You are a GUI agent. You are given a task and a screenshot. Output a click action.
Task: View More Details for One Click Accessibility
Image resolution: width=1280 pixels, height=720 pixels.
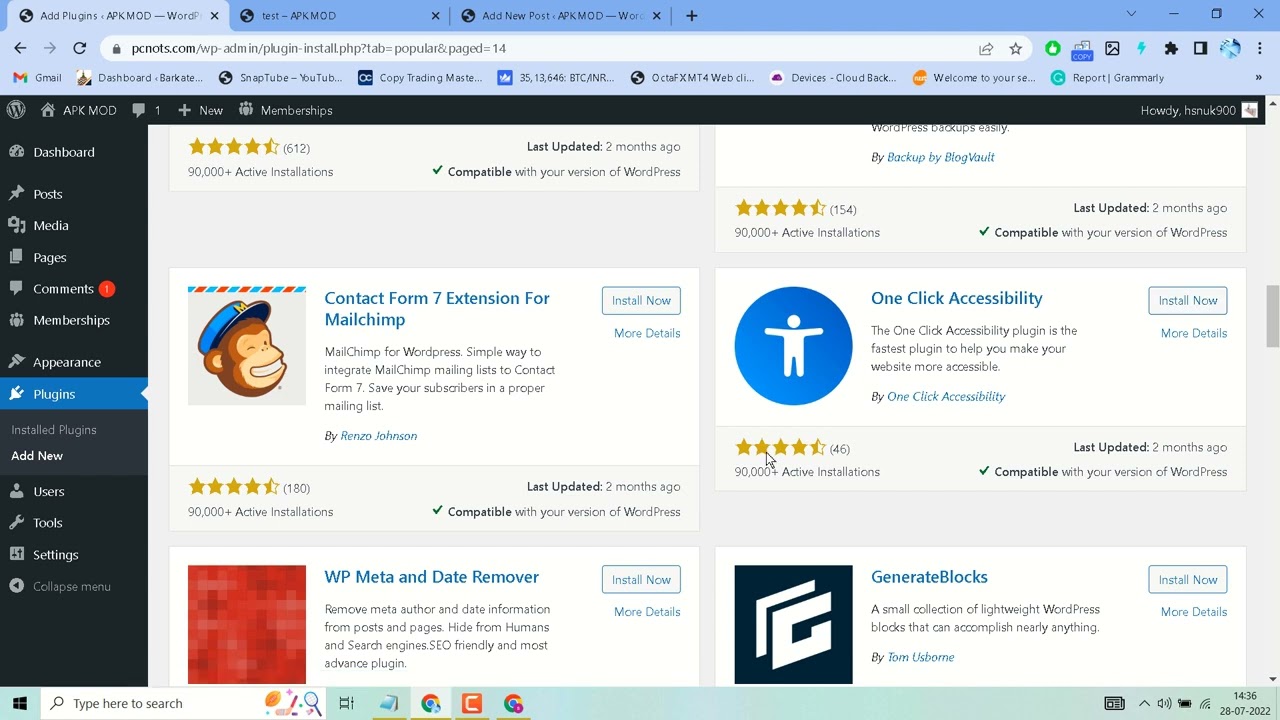(x=1194, y=333)
